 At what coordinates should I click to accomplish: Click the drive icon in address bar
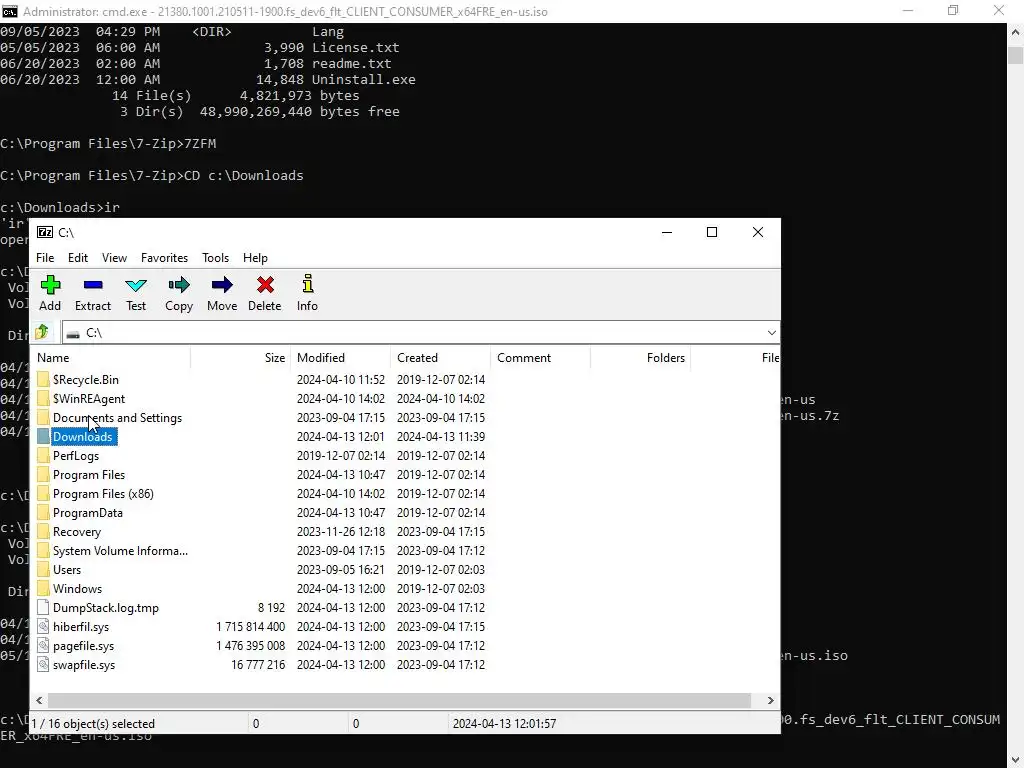[73, 334]
